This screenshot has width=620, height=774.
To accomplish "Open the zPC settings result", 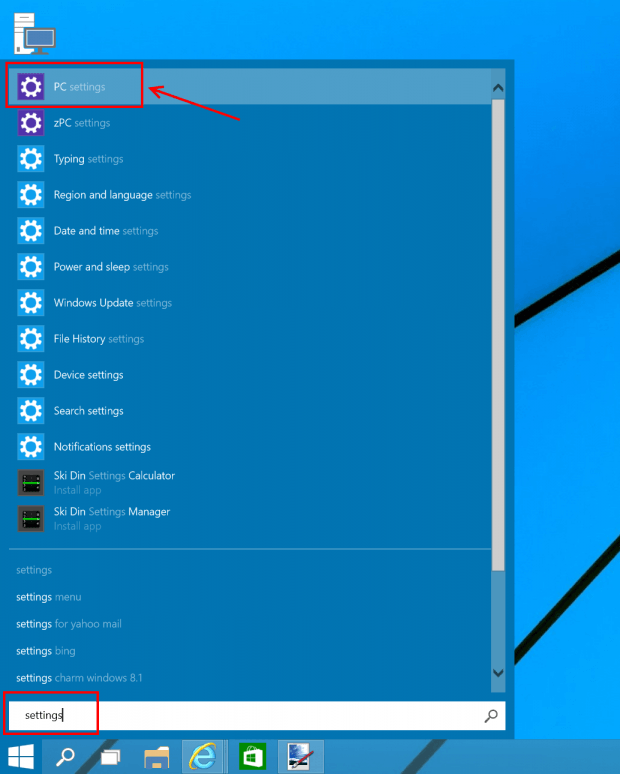I will coord(250,123).
